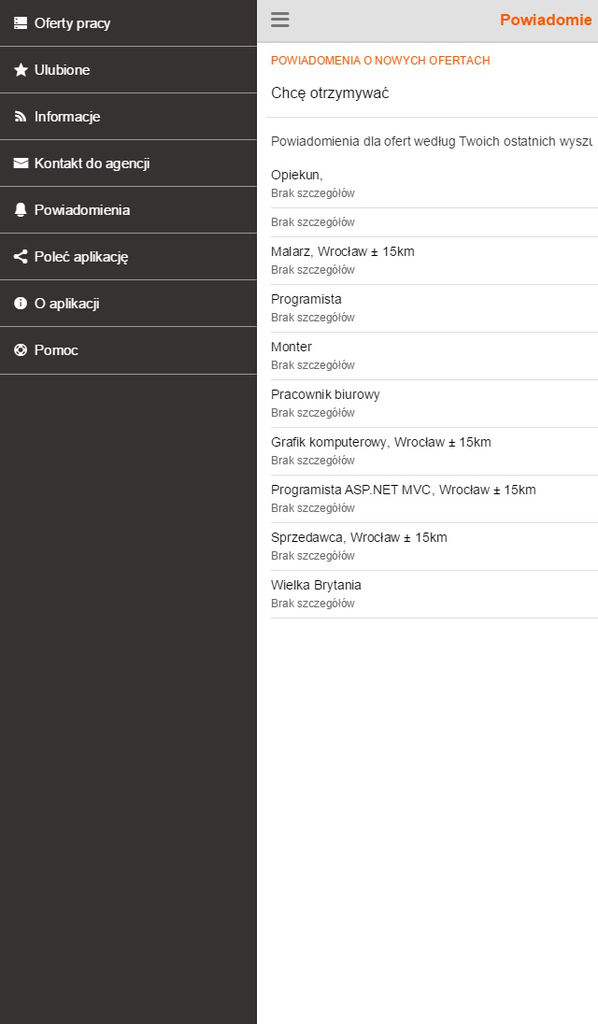Screen dimensions: 598x1024
Task: Select the Pracownik biurowy notification
Action: click(432, 404)
